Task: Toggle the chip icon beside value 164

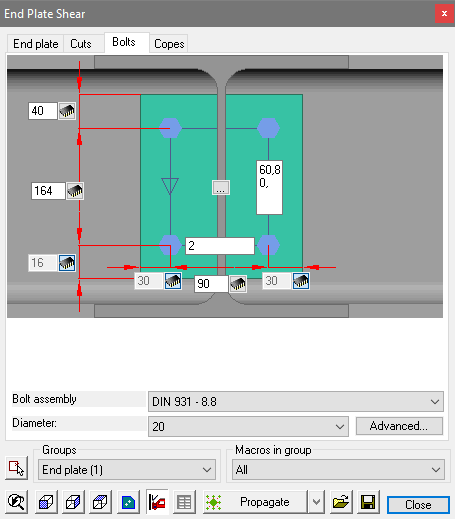Action: (x=75, y=191)
